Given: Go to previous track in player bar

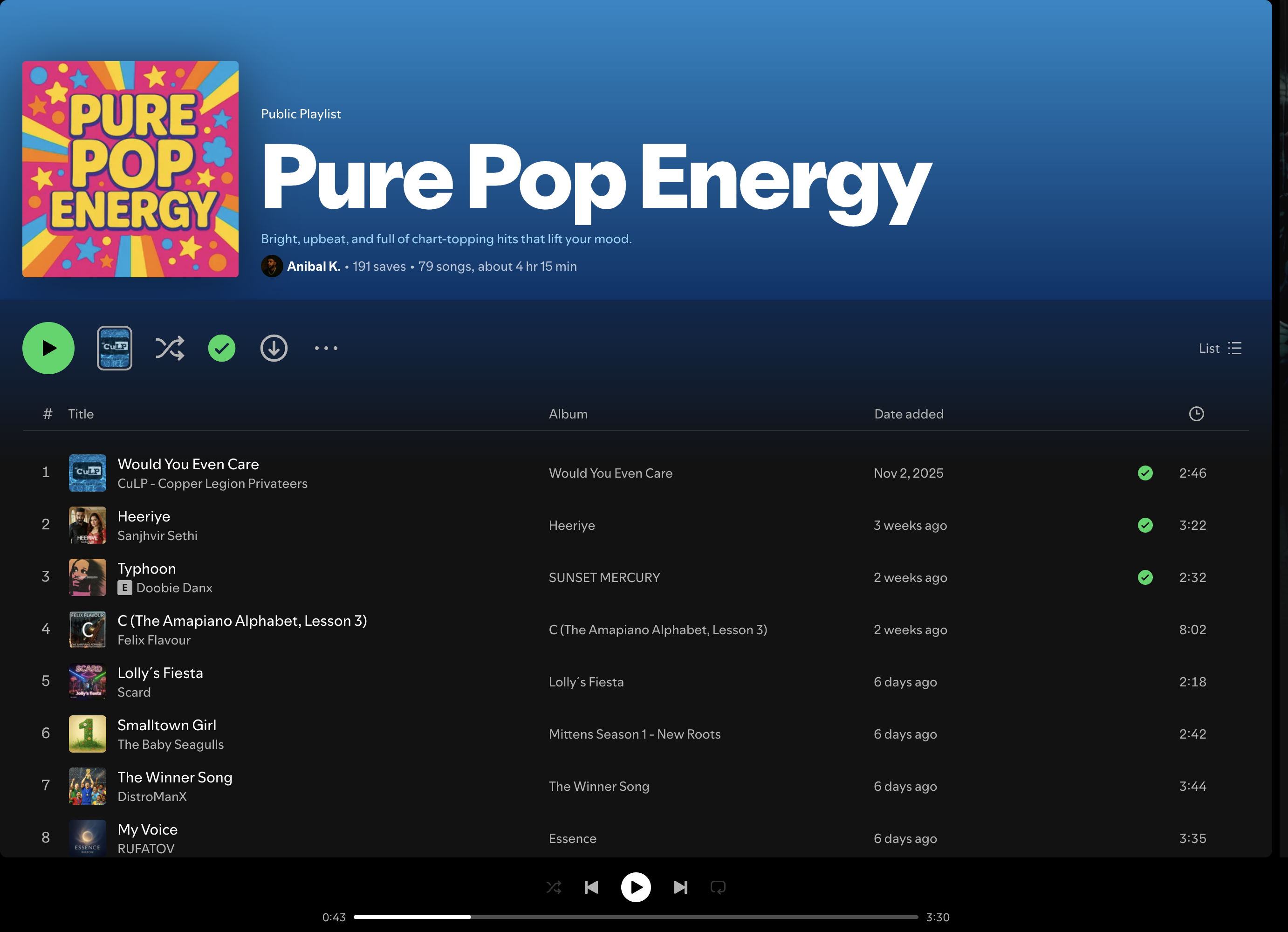Looking at the screenshot, I should click(x=591, y=887).
